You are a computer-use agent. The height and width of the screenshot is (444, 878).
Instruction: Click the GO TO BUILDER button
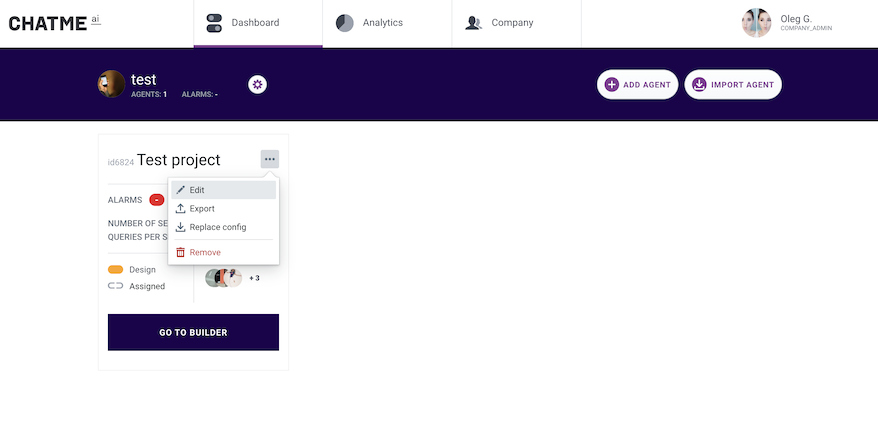click(x=193, y=332)
